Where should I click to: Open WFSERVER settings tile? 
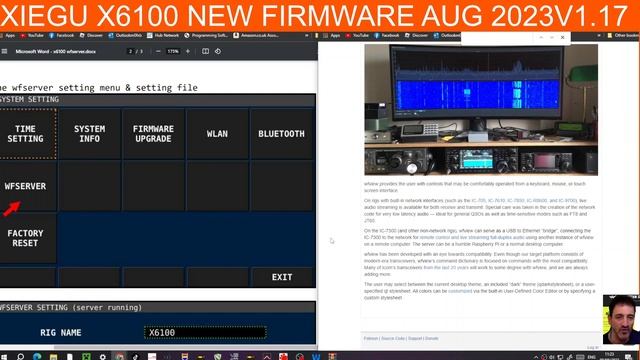point(25,186)
